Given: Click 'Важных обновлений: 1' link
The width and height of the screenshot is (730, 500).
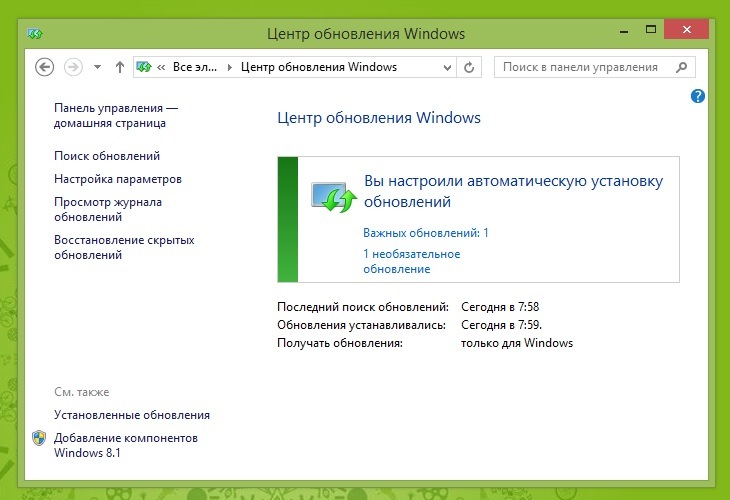Looking at the screenshot, I should 426,233.
